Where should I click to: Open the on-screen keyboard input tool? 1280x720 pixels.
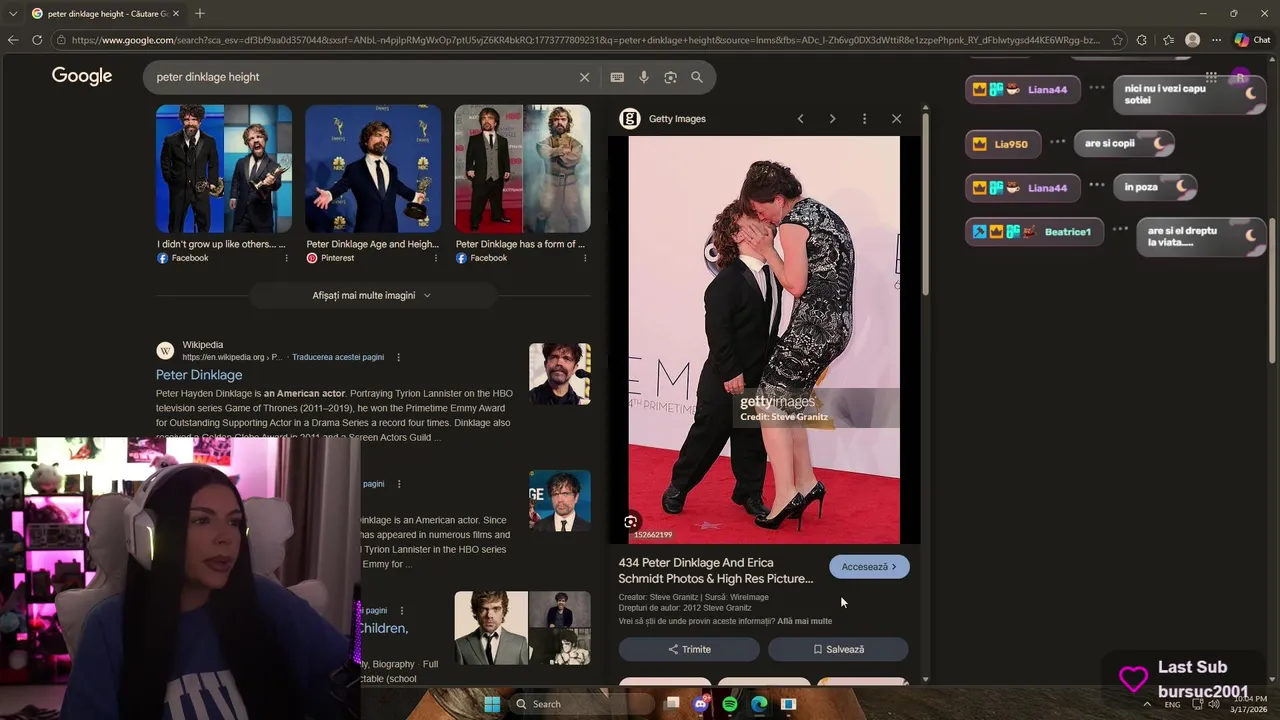[617, 77]
